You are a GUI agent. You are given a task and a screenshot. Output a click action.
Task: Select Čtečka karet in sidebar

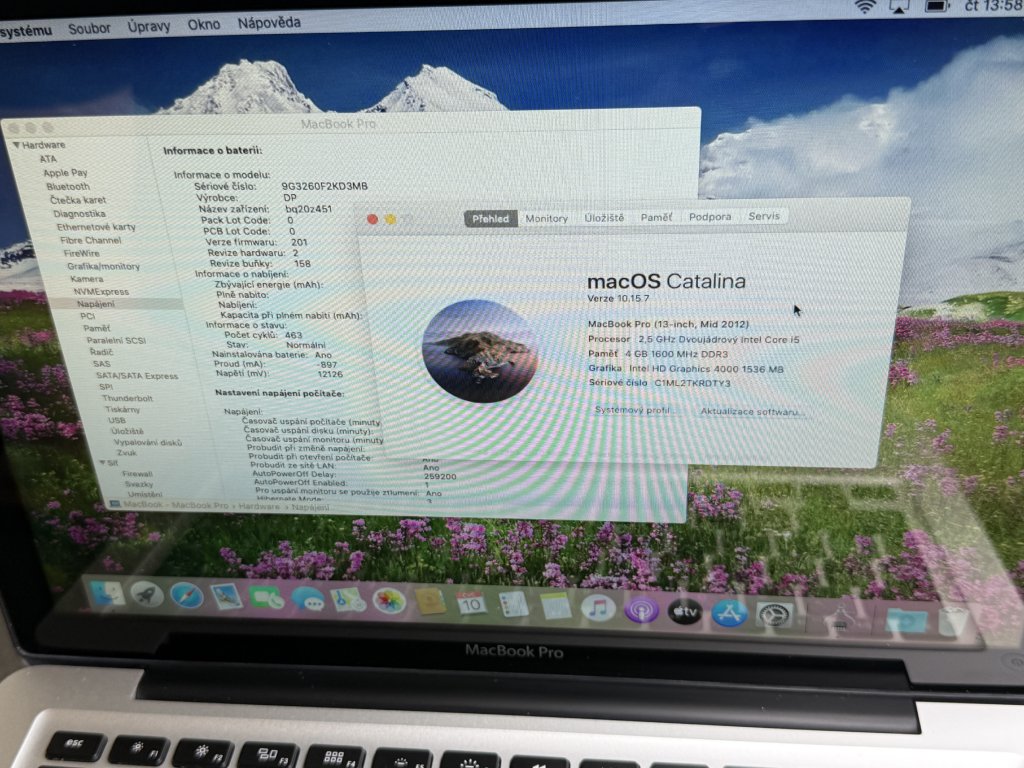78,200
